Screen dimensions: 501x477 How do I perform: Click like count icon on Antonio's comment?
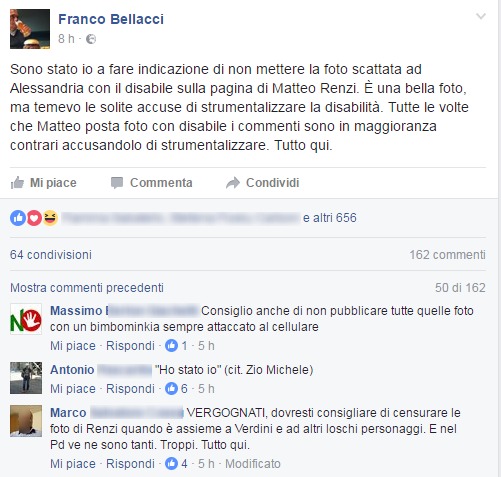tap(171, 389)
